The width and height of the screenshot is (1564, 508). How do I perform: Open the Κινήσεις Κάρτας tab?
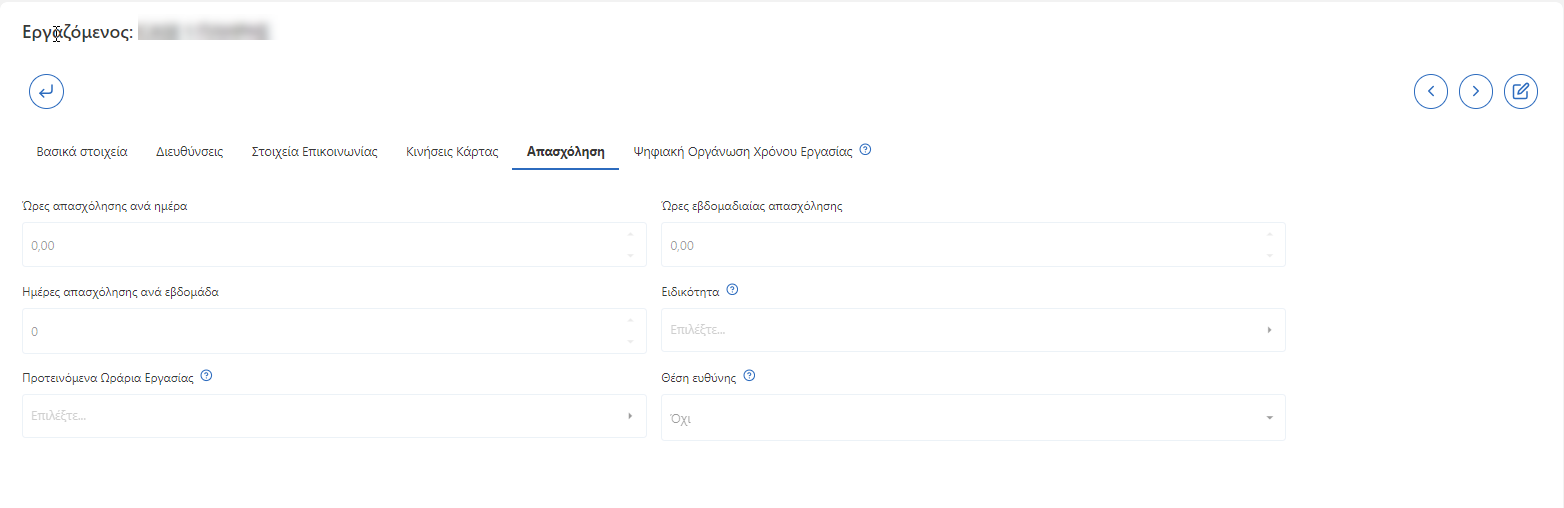tap(452, 153)
